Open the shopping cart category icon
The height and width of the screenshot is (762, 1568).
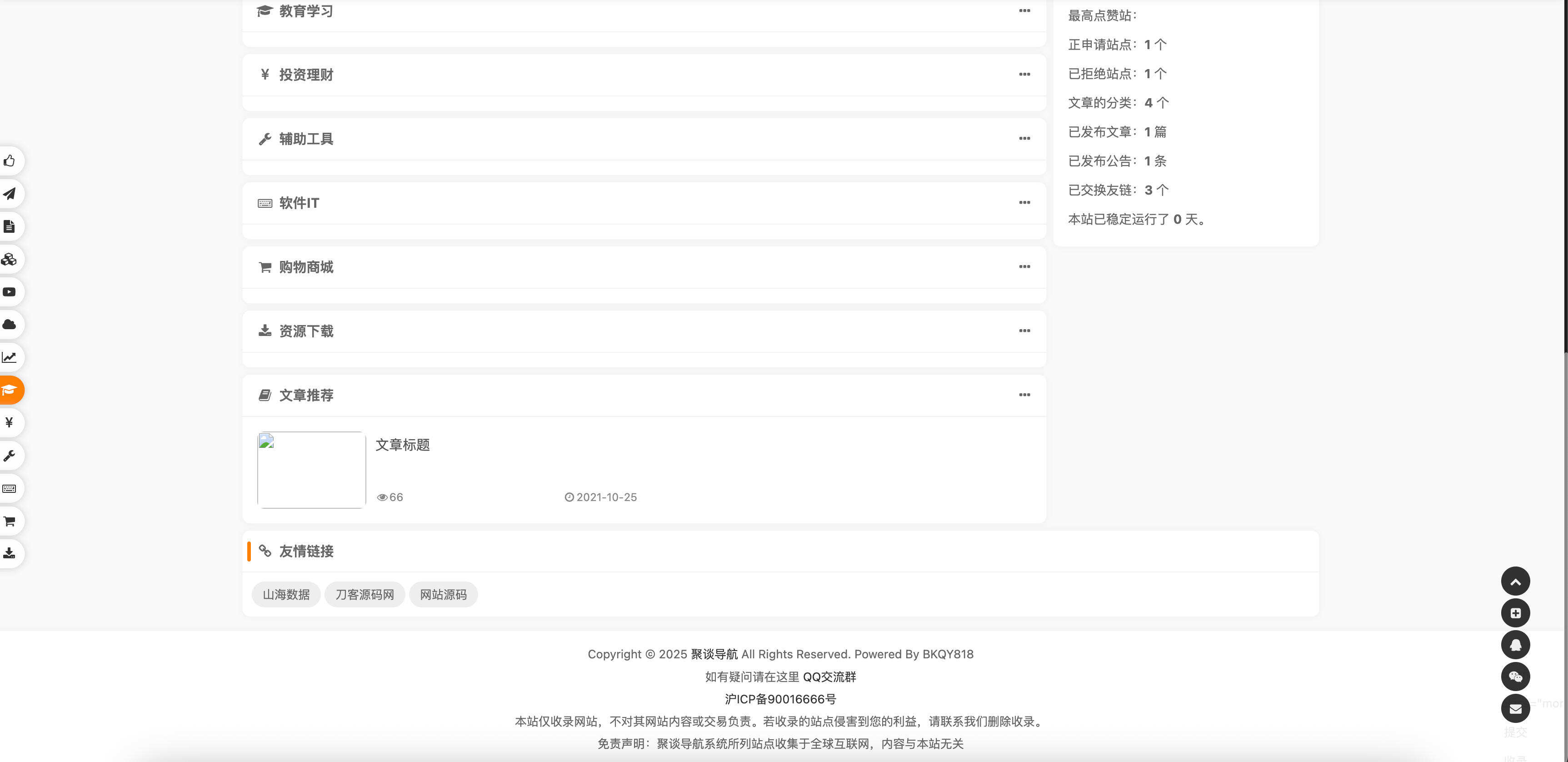9,521
